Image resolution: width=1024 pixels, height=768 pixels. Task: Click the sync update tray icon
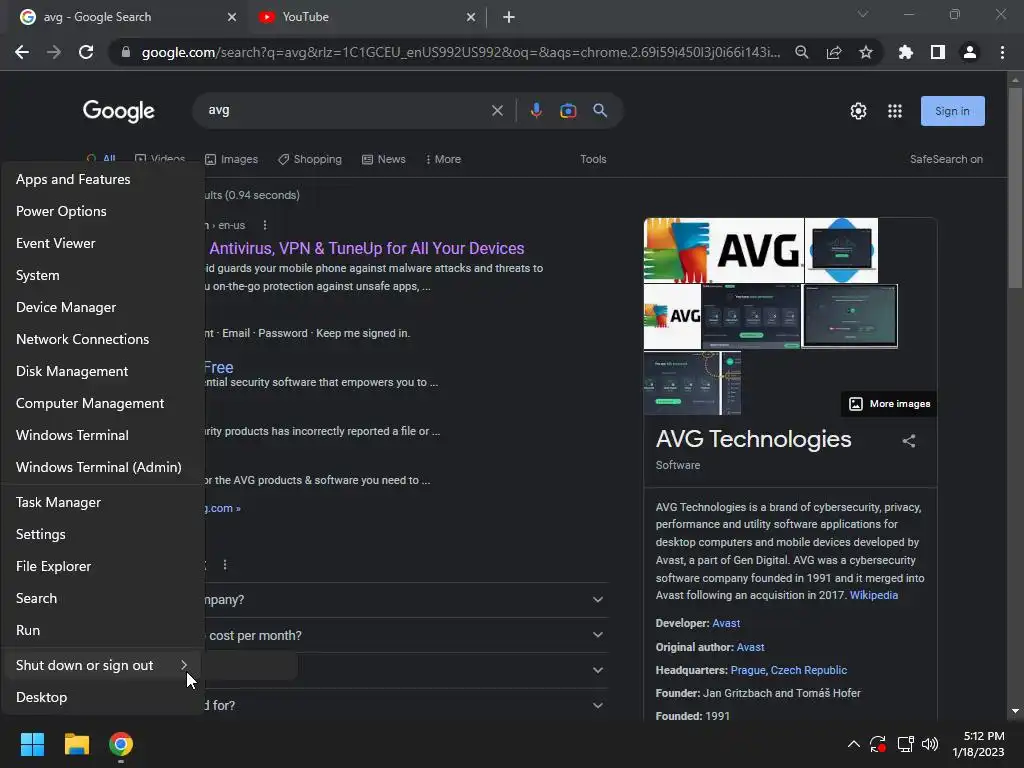[x=878, y=744]
